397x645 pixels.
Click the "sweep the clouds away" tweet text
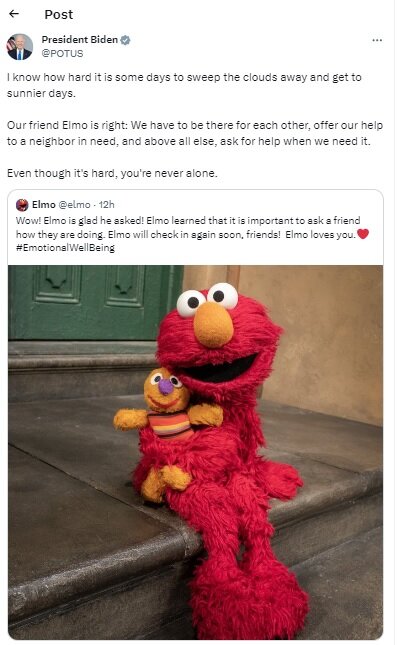coord(184,85)
